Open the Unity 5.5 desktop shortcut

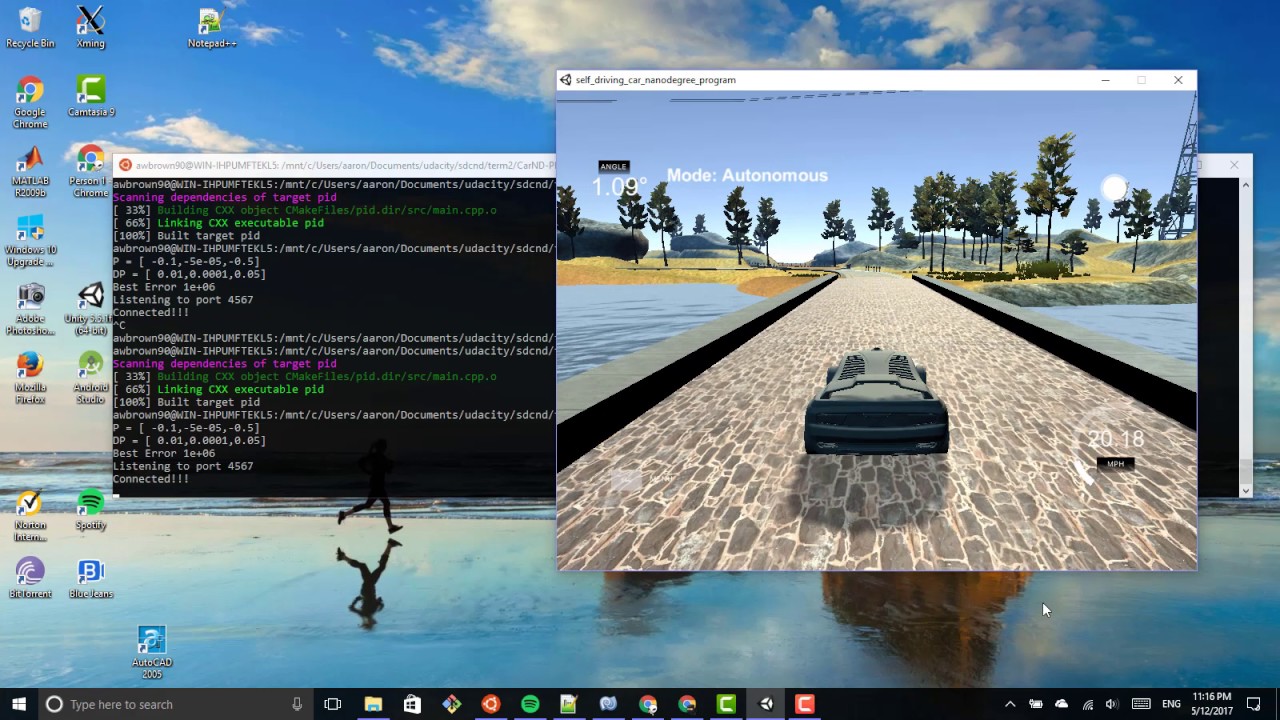(x=90, y=309)
